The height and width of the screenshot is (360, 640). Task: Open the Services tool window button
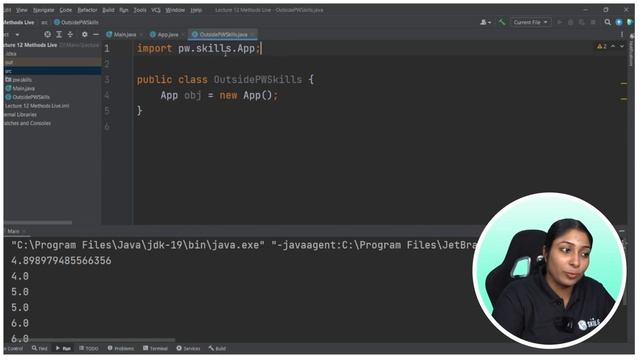coord(188,349)
